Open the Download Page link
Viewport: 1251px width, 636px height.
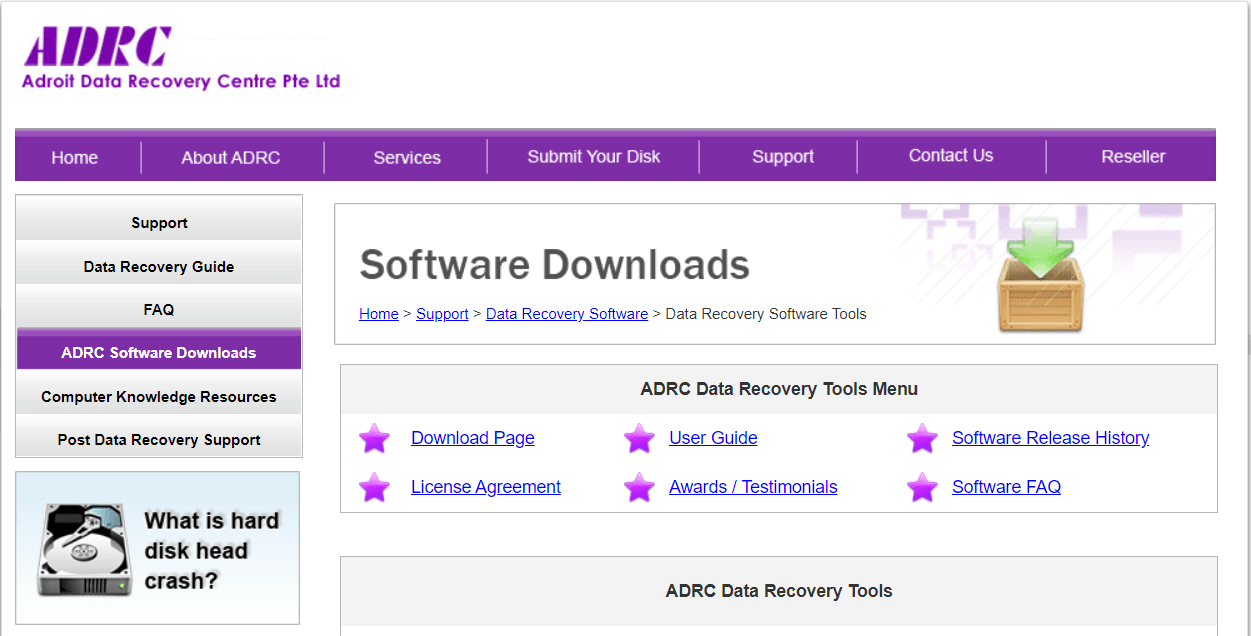[x=473, y=438]
